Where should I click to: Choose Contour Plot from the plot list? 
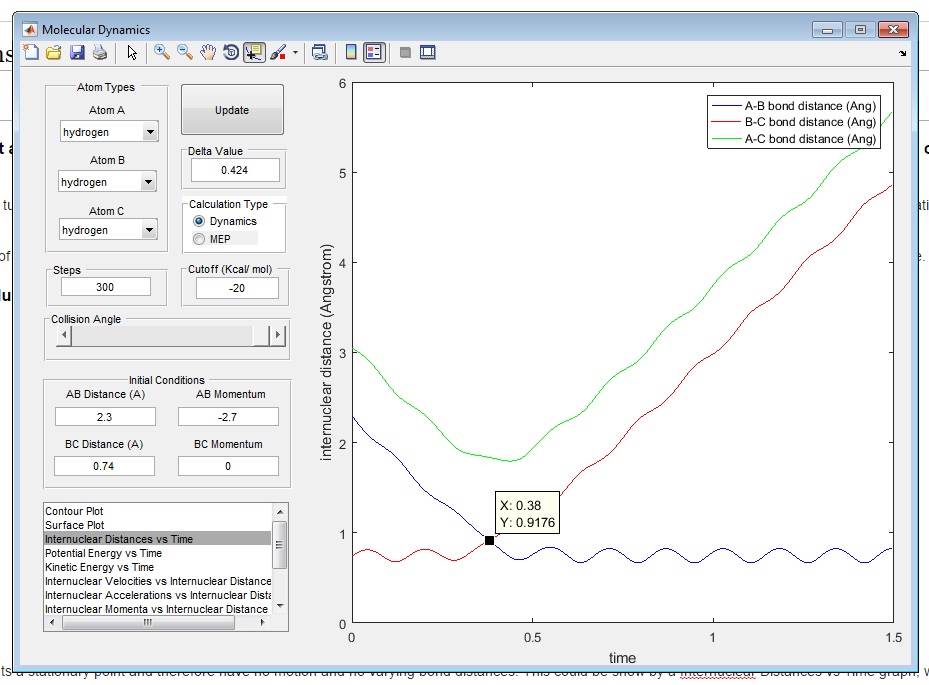[x=76, y=511]
